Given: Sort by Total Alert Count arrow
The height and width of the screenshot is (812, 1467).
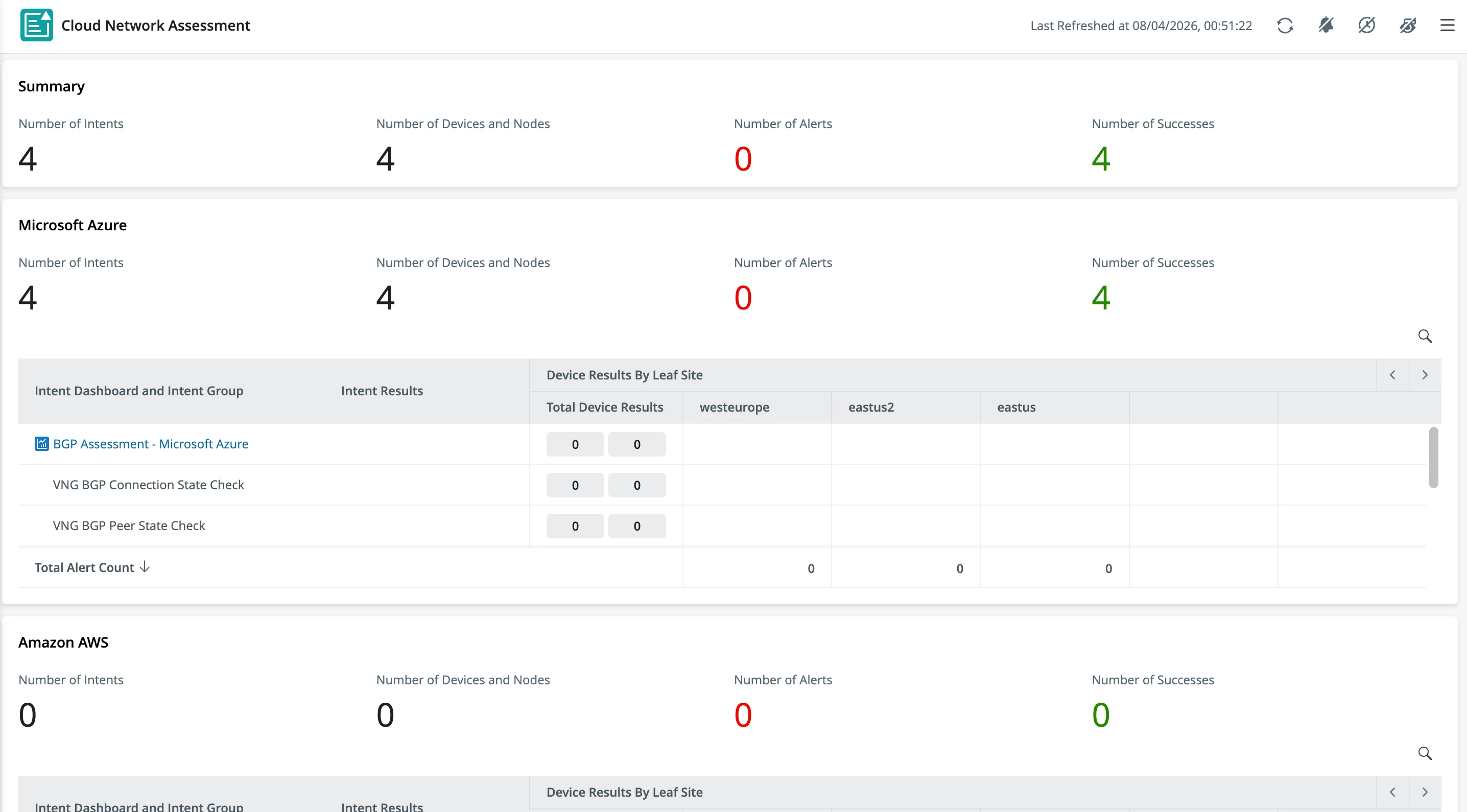Looking at the screenshot, I should click(145, 566).
